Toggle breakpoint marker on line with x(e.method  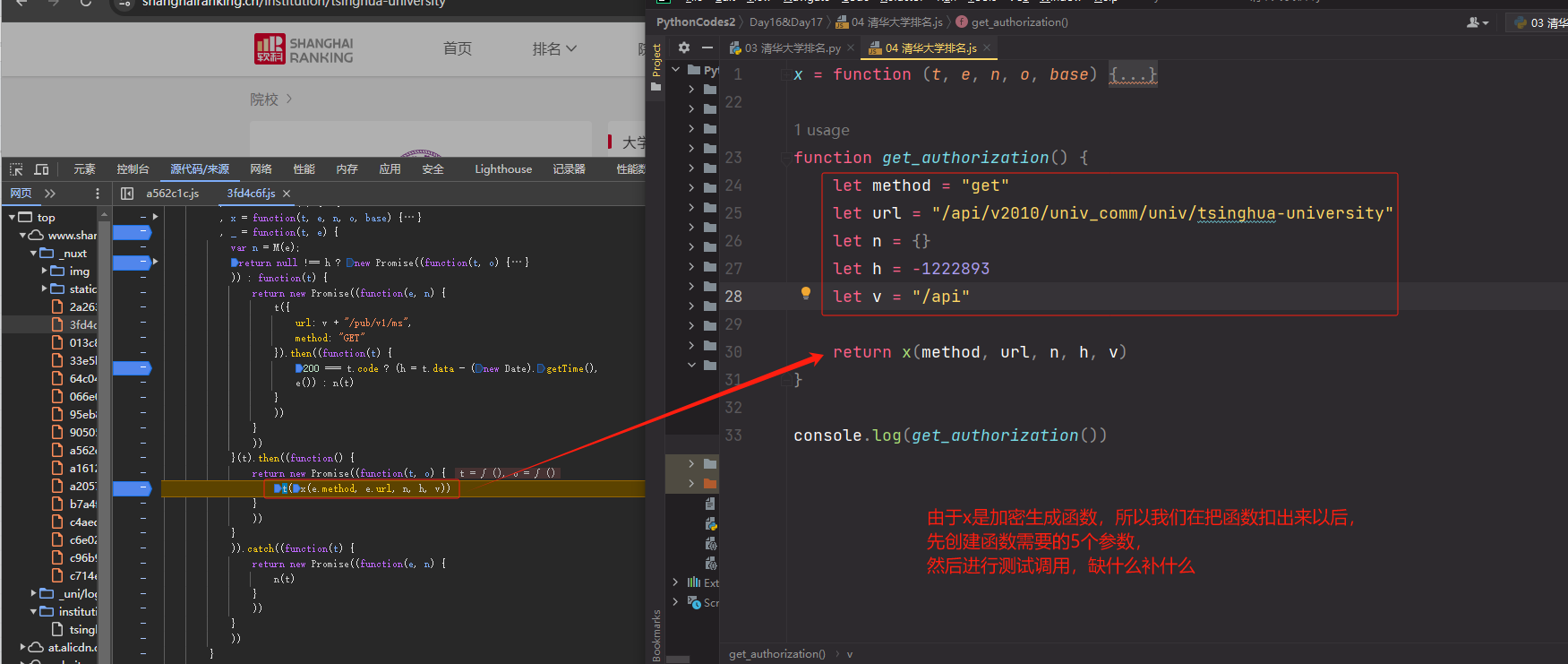pyautogui.click(x=133, y=488)
